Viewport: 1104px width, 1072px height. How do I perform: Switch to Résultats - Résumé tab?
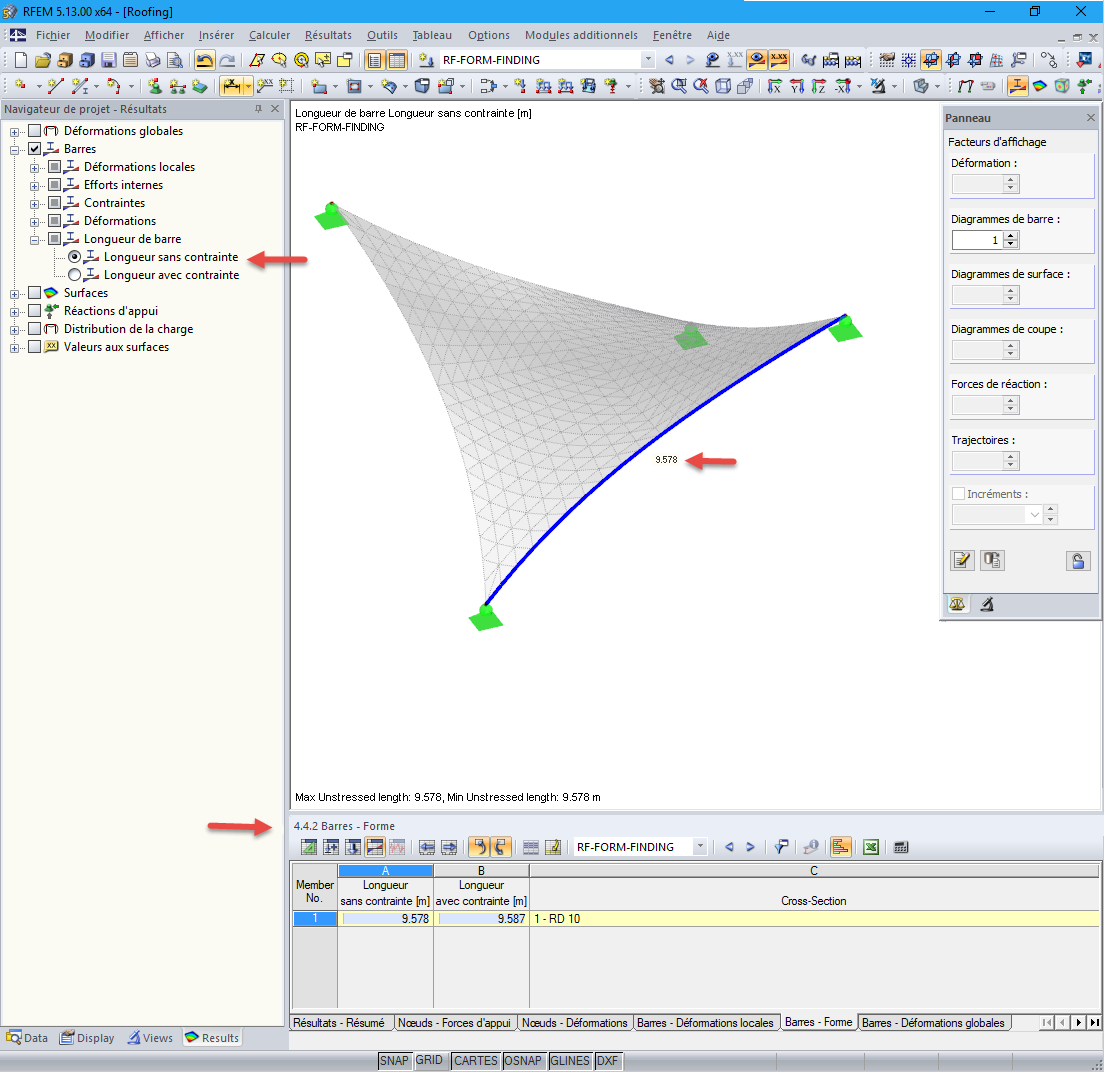point(339,1023)
